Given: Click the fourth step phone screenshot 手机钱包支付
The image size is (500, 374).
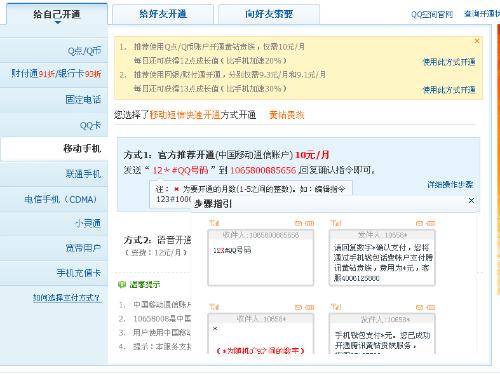Looking at the screenshot, I should 382,333.
